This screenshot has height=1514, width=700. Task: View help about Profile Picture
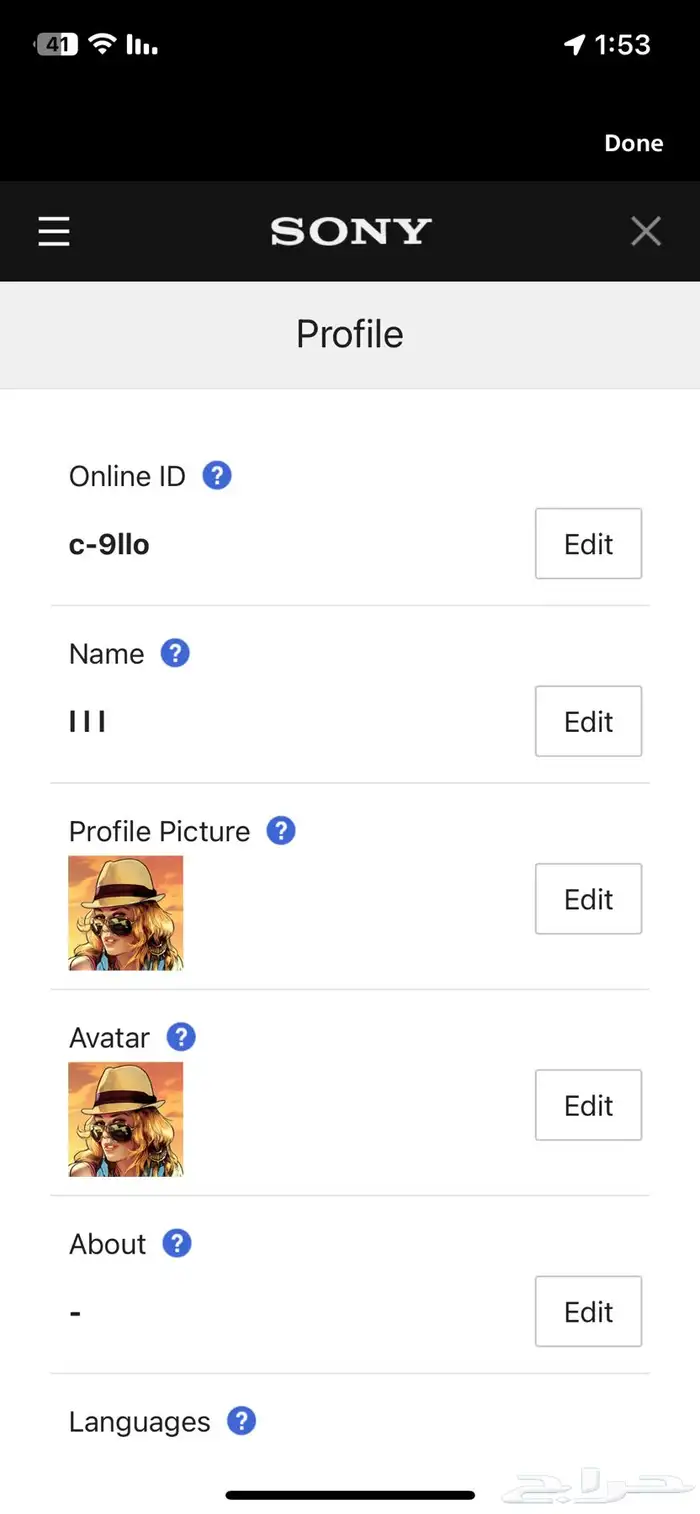tap(281, 830)
